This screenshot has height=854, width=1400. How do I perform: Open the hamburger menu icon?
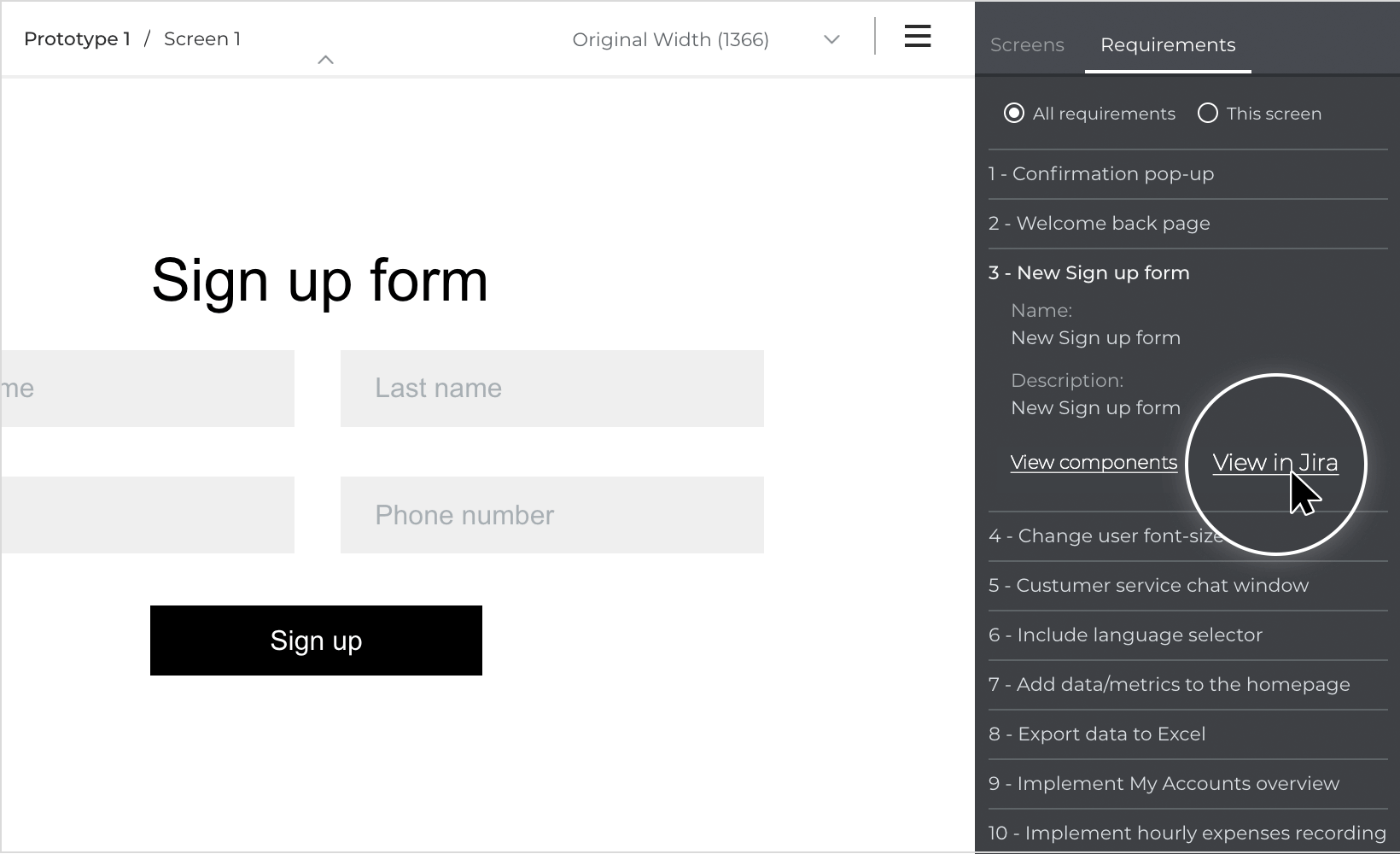(918, 36)
